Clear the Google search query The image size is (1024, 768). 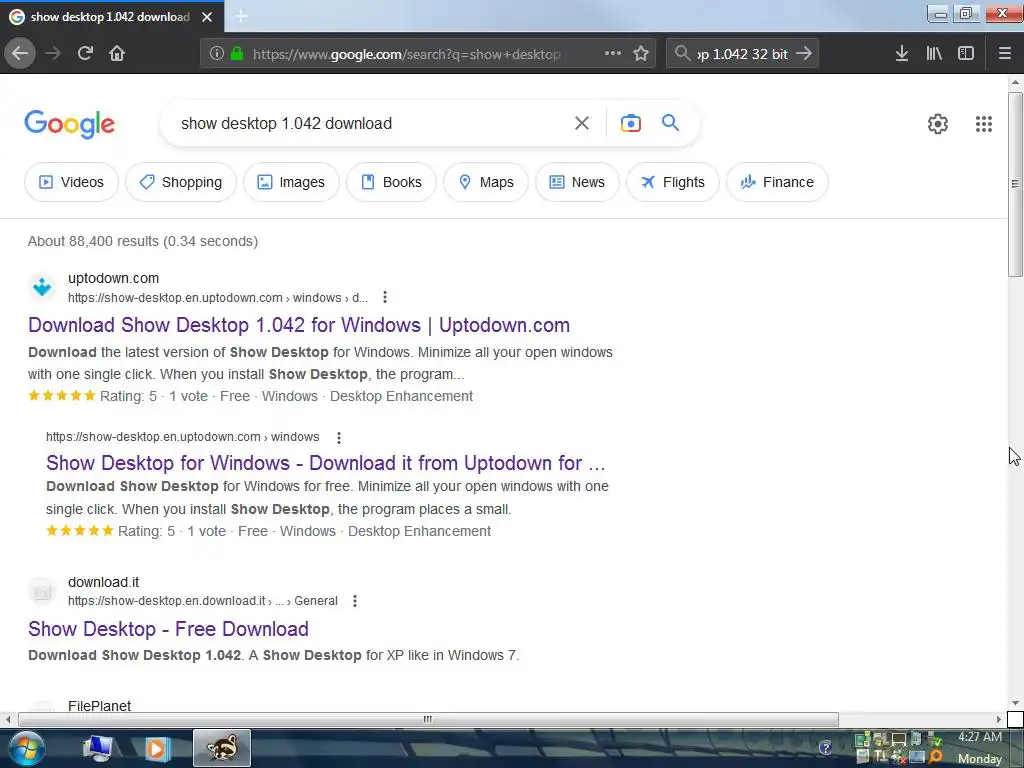pyautogui.click(x=582, y=123)
